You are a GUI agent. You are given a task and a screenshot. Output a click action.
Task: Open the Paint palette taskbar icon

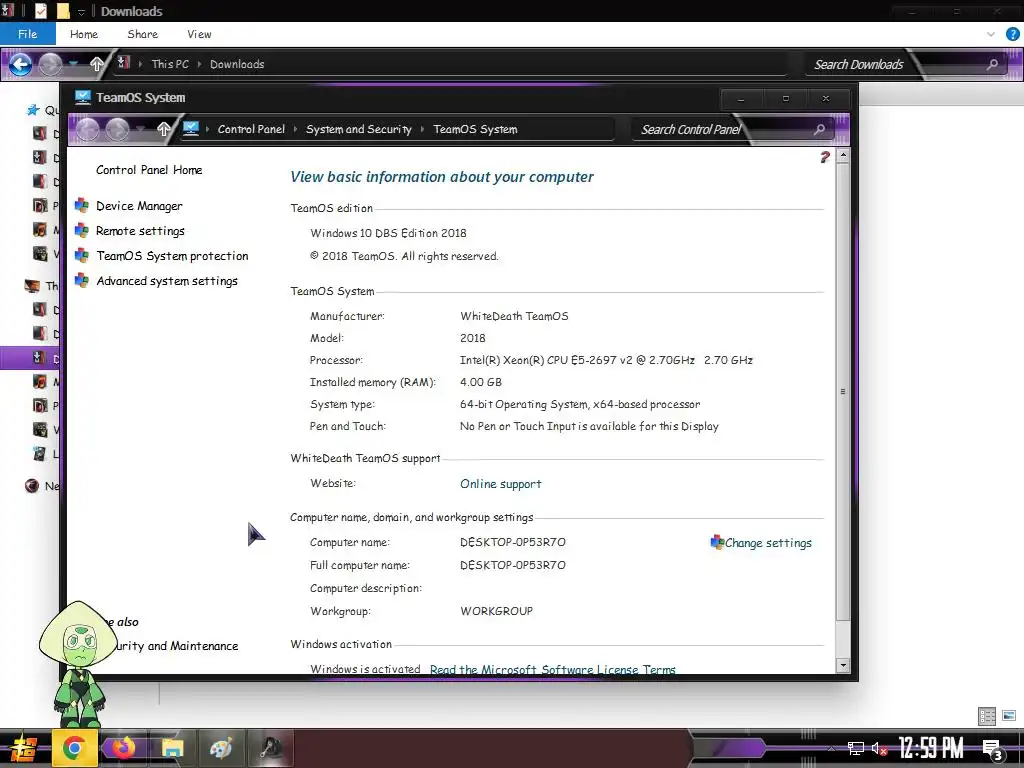[221, 748]
